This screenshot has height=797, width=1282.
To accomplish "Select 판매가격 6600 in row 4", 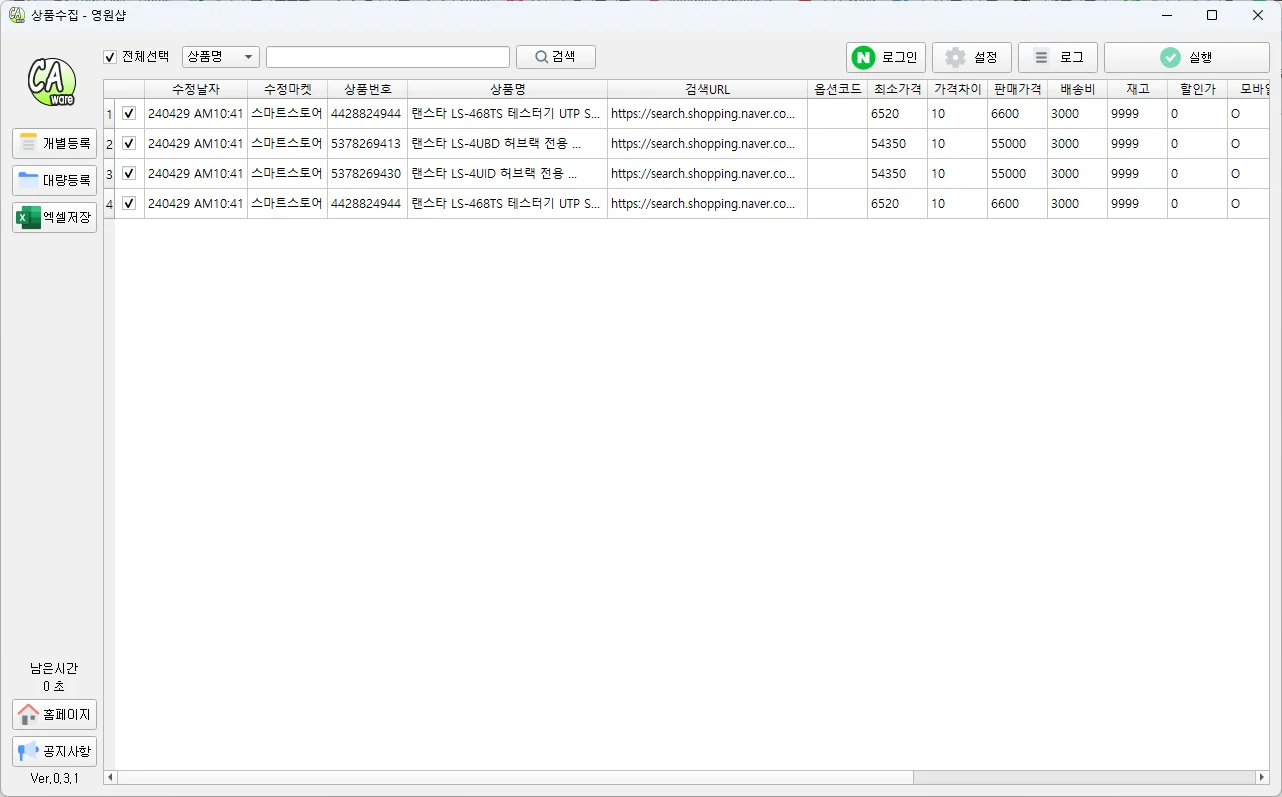I will (x=1018, y=204).
